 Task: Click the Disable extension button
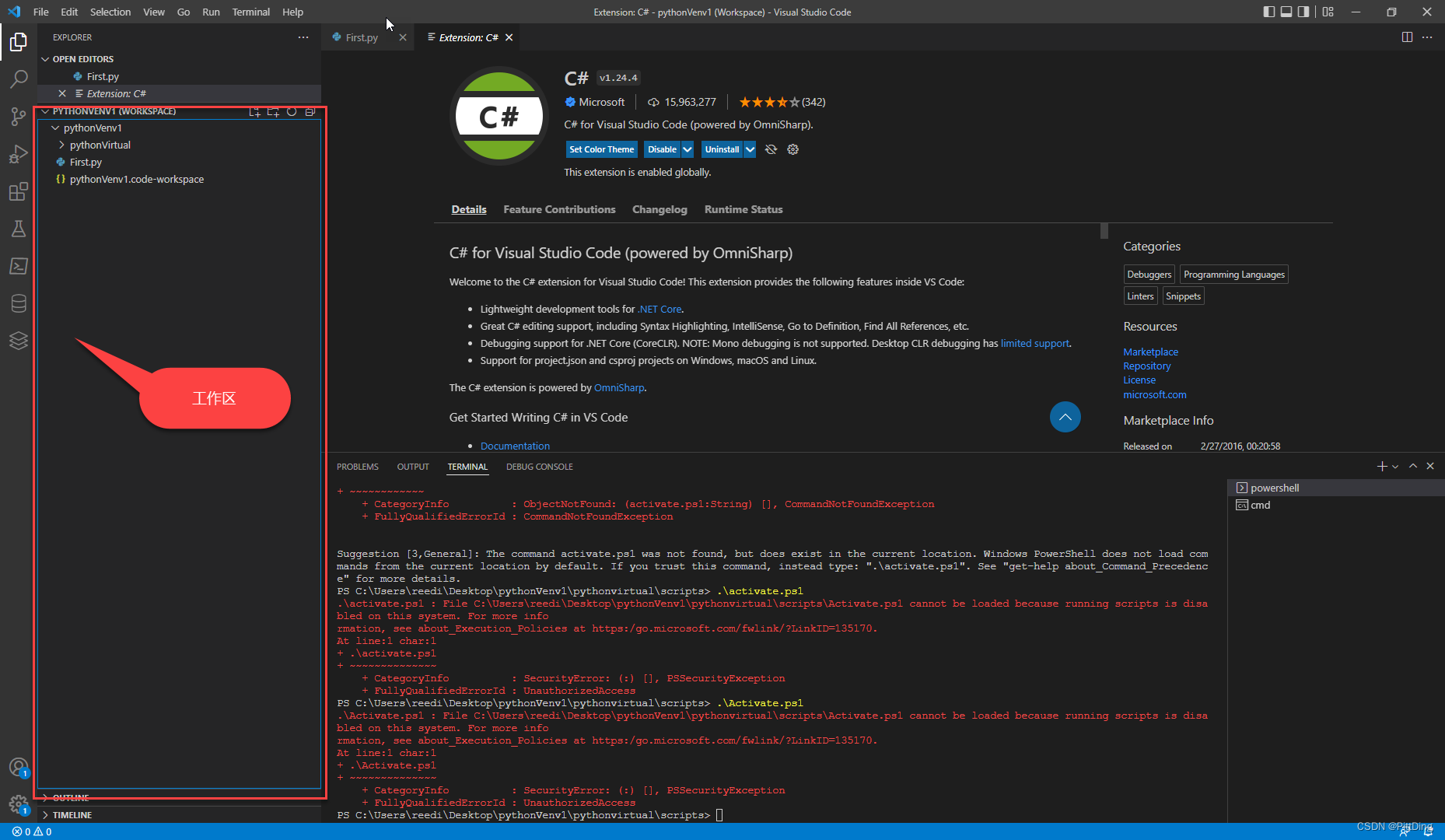click(662, 149)
